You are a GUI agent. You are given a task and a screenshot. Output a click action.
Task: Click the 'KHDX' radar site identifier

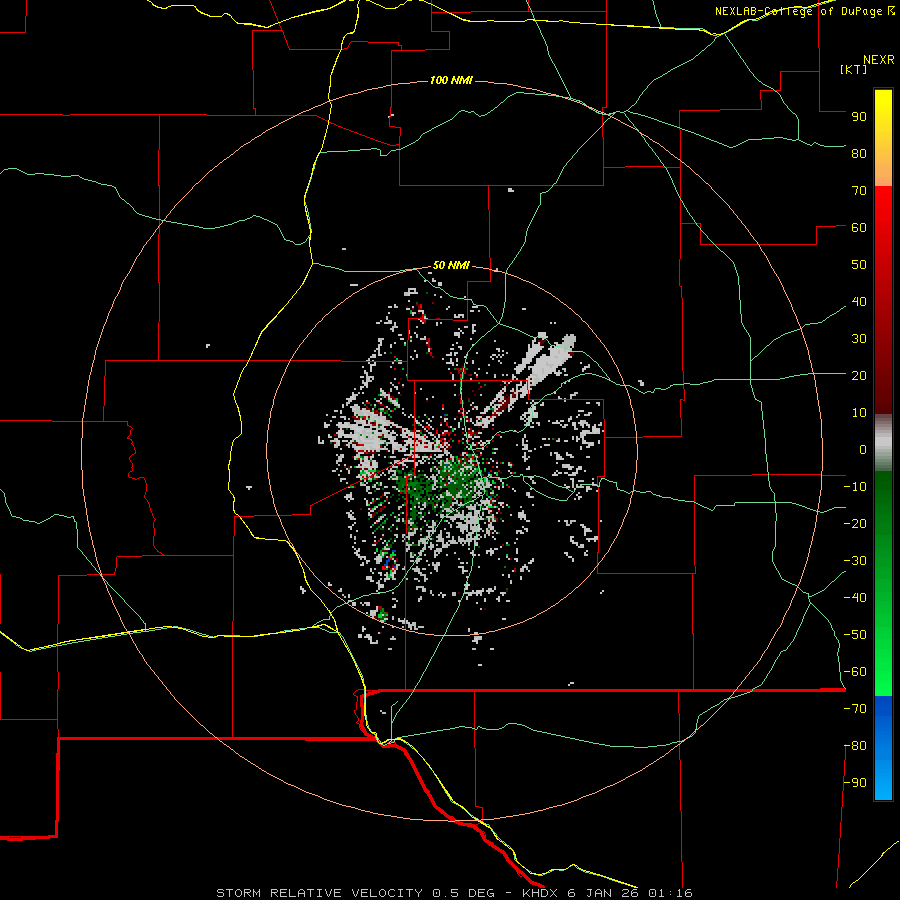point(540,893)
